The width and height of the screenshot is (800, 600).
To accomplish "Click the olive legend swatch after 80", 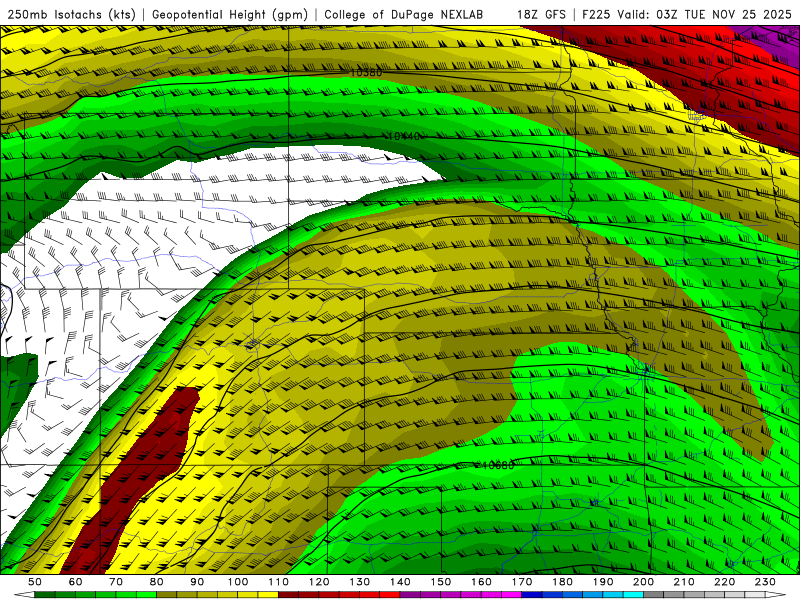I will point(166,595).
